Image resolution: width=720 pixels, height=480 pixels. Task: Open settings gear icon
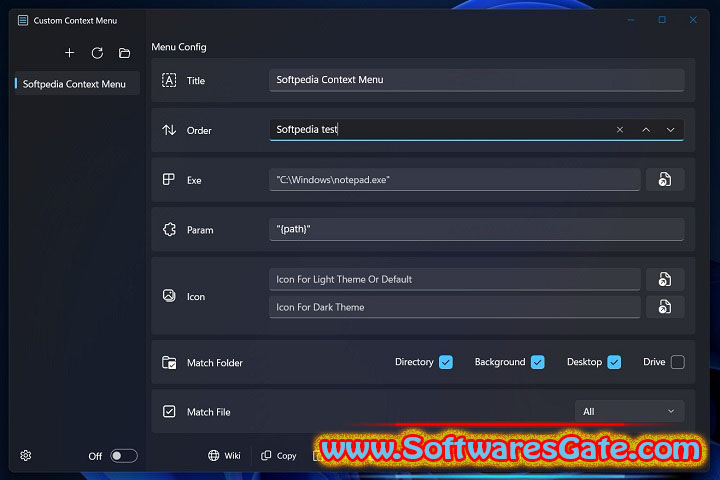point(26,455)
